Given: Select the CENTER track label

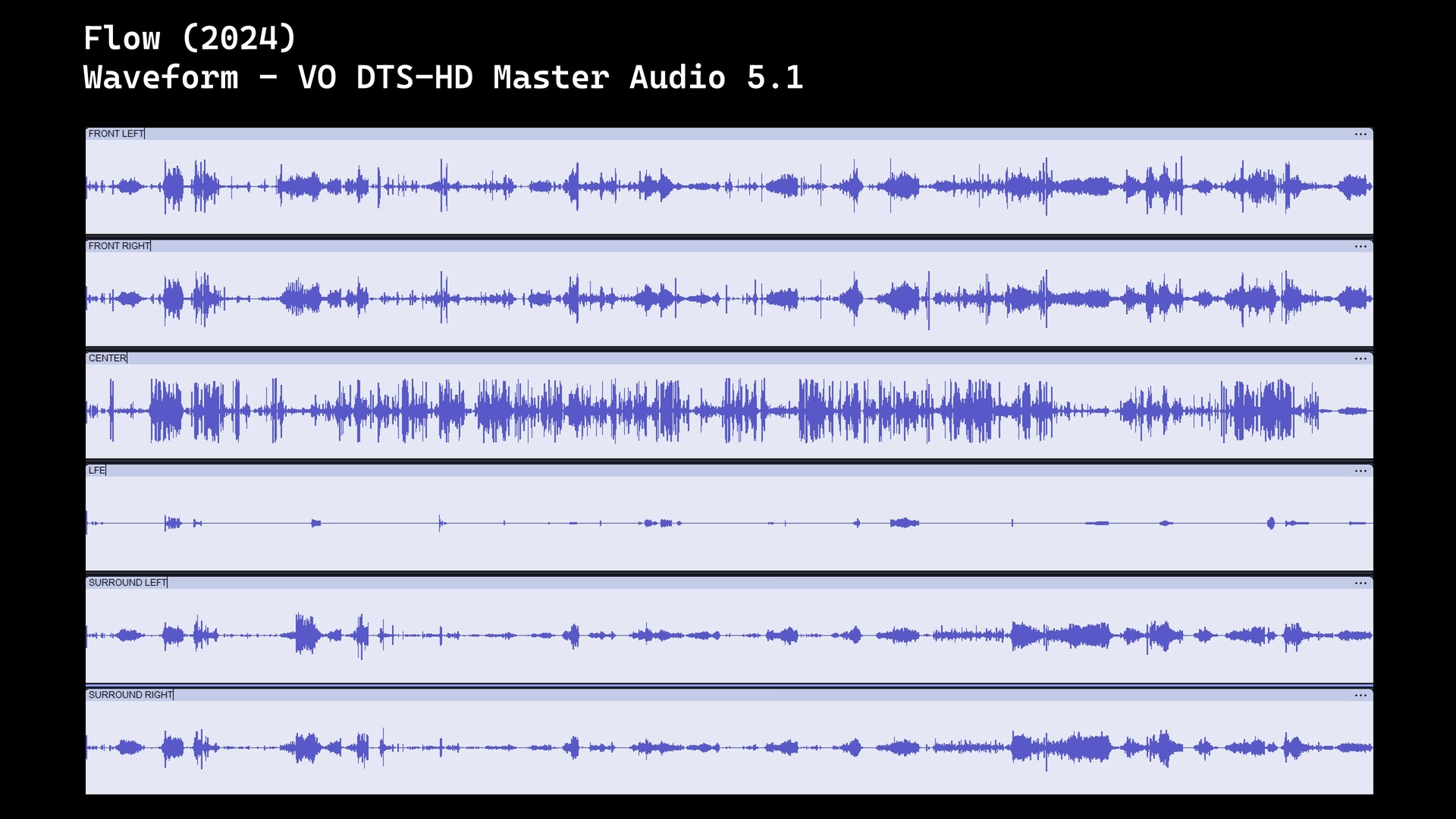Looking at the screenshot, I should tap(108, 358).
